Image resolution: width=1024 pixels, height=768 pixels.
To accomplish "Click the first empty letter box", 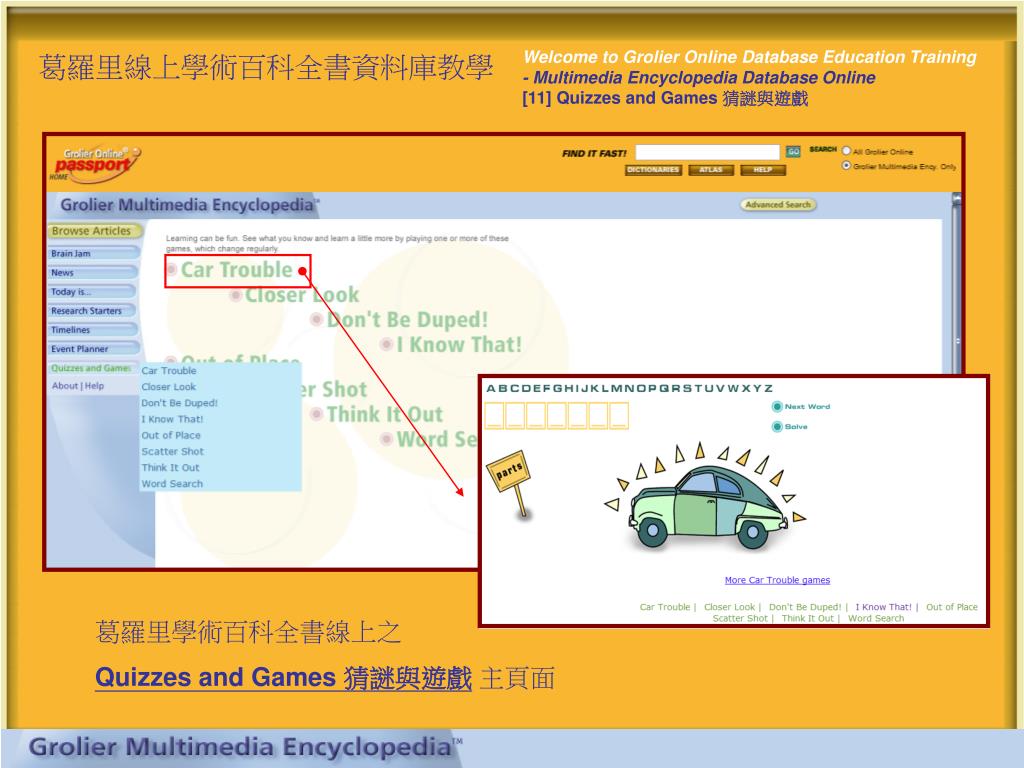I will tap(494, 416).
